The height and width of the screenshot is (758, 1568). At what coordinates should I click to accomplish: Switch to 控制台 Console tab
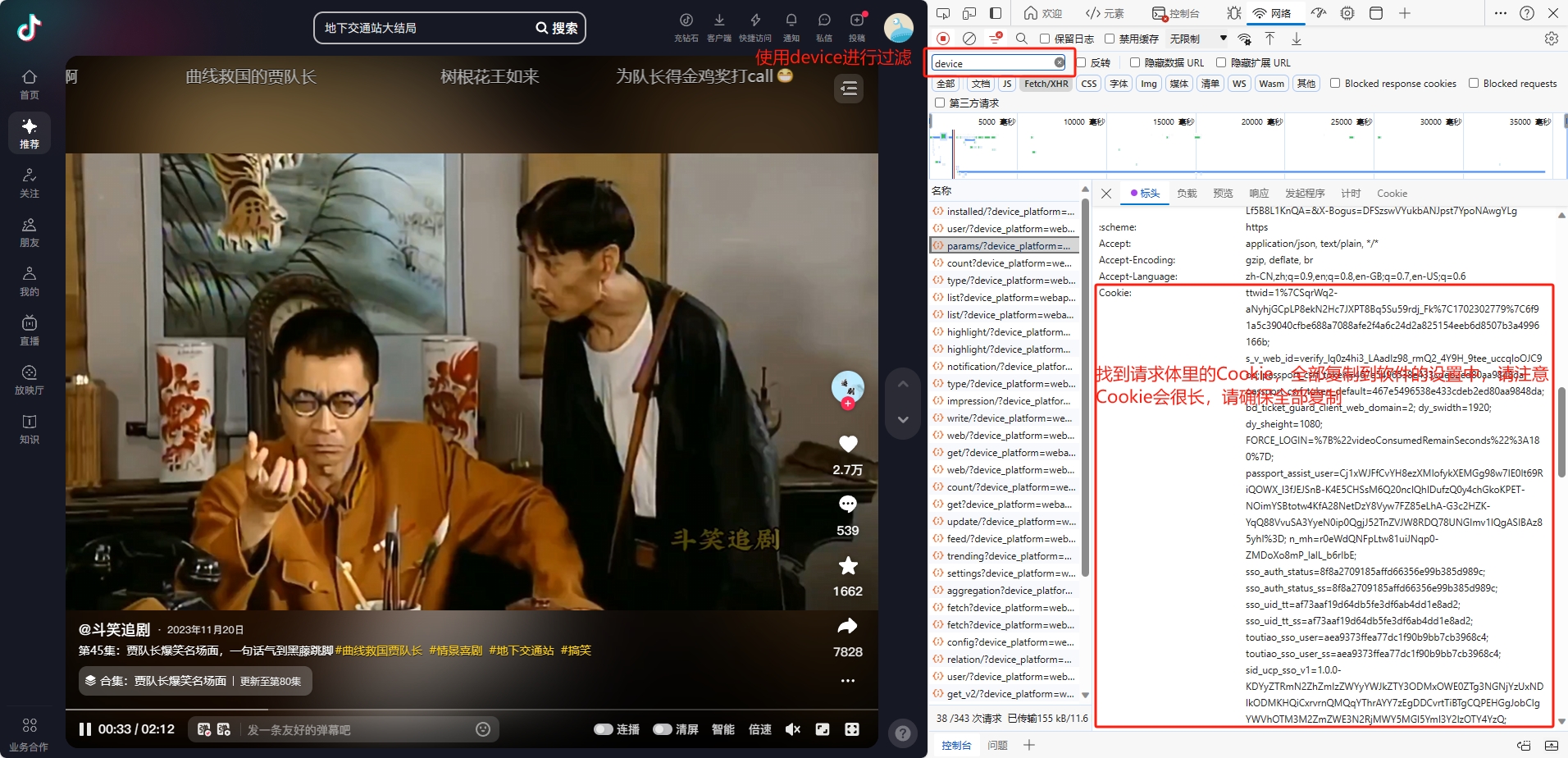coord(1176,13)
